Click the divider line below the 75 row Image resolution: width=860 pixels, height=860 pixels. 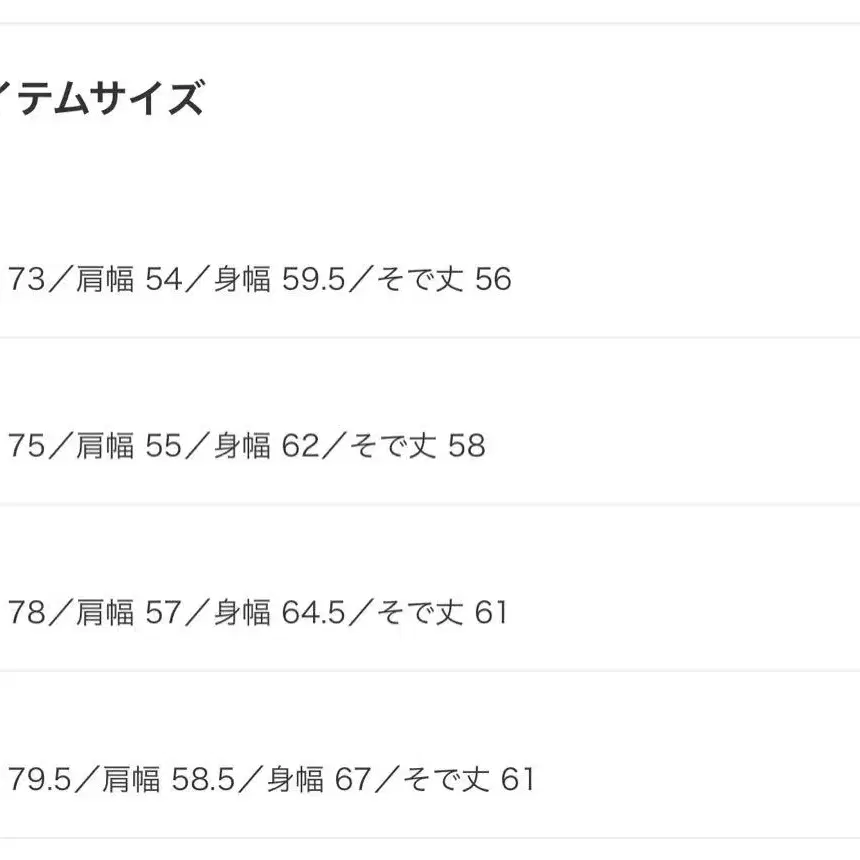click(430, 504)
